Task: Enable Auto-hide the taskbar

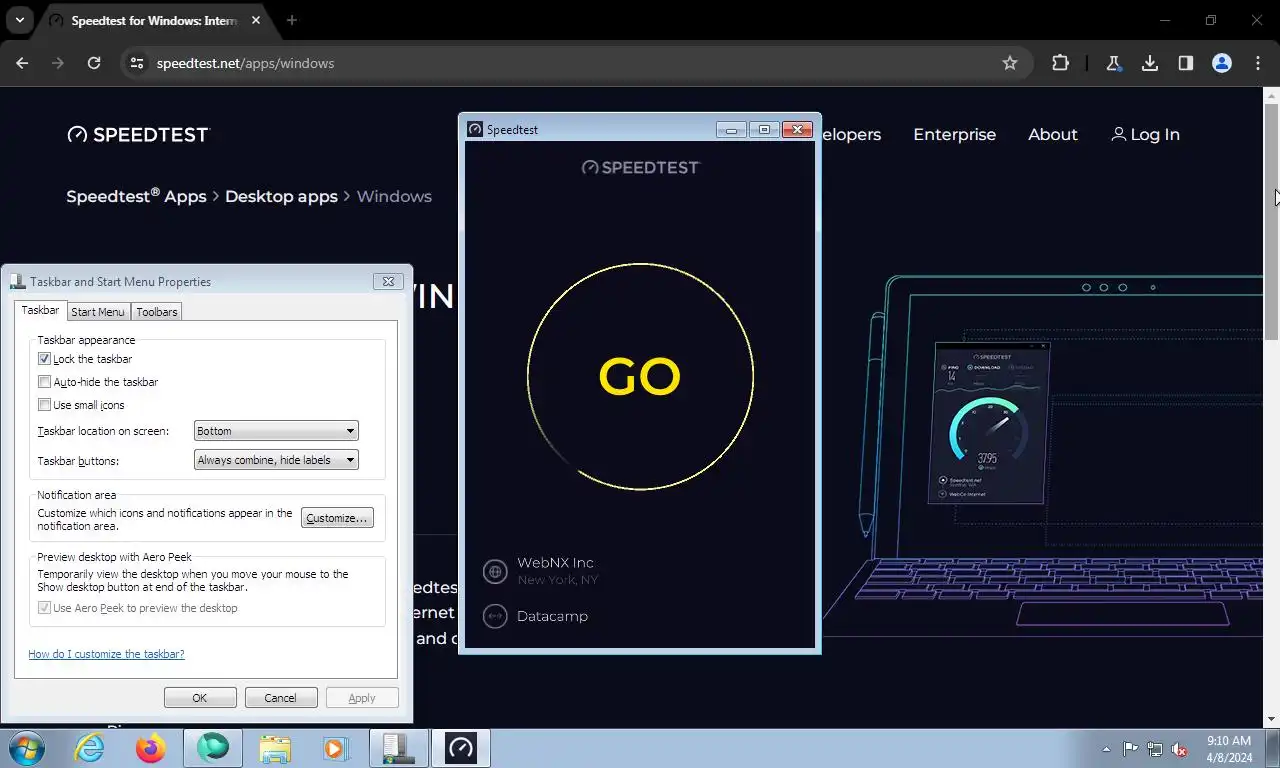Action: click(44, 382)
